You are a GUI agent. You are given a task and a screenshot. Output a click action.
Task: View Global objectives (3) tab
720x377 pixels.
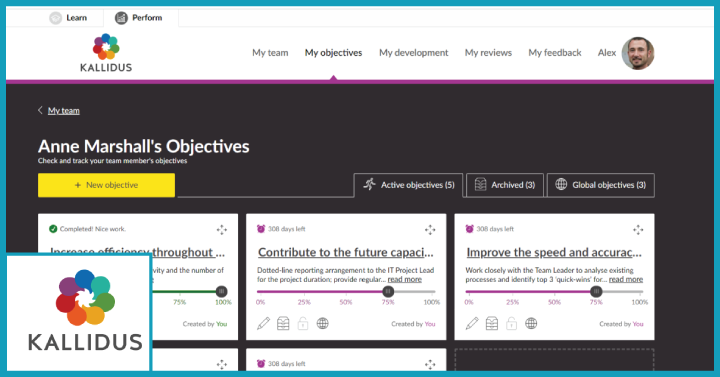click(601, 185)
